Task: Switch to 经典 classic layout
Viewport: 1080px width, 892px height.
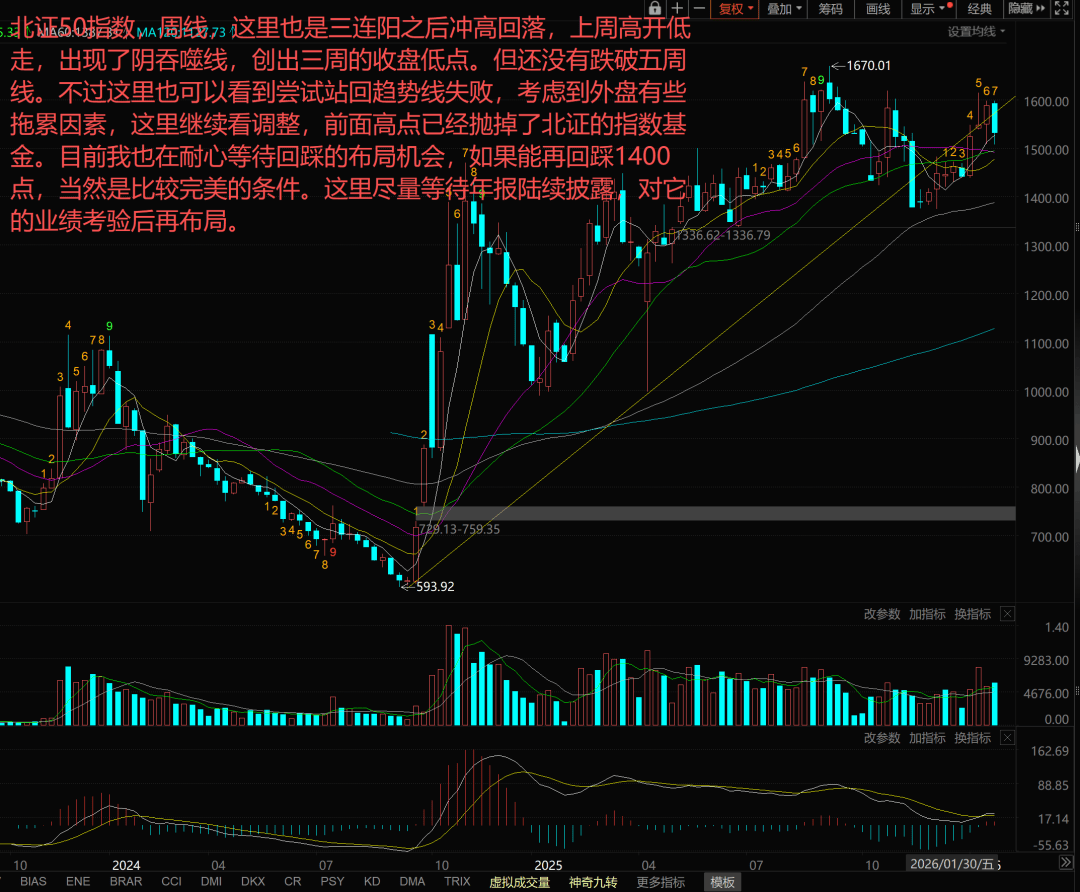Action: pos(979,9)
